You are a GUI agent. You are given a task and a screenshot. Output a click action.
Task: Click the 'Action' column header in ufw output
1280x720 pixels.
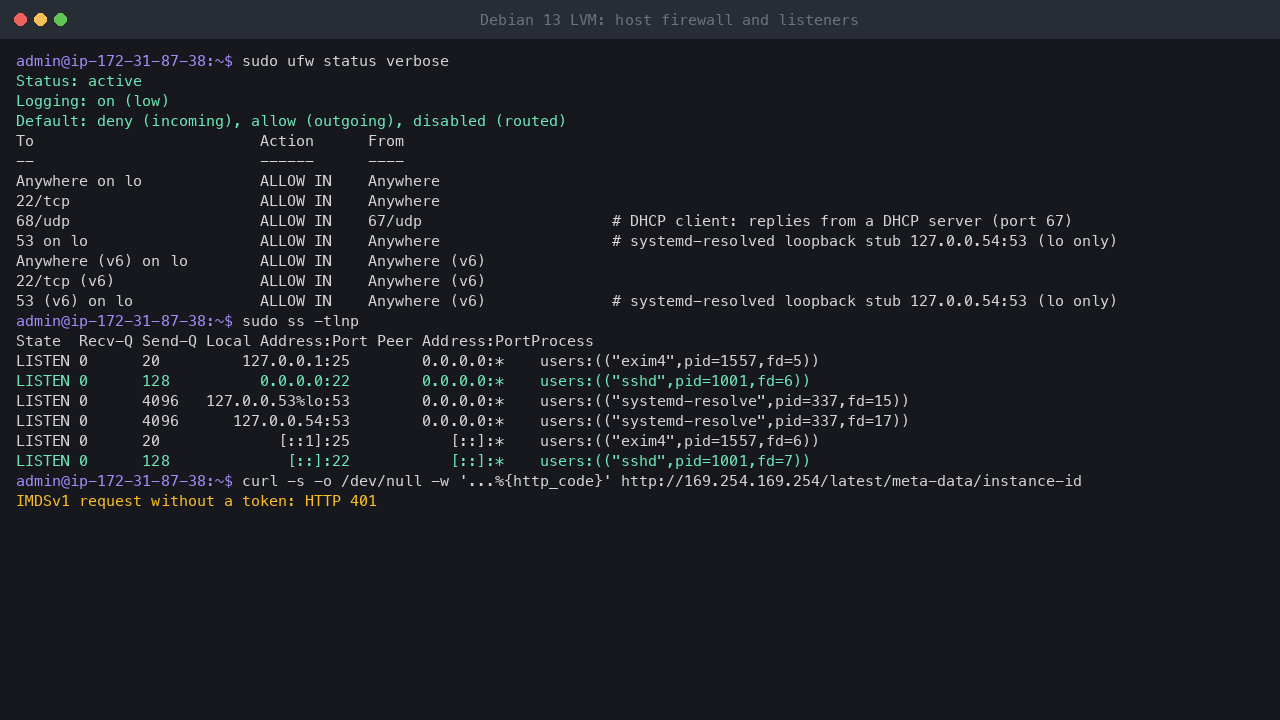tap(287, 141)
